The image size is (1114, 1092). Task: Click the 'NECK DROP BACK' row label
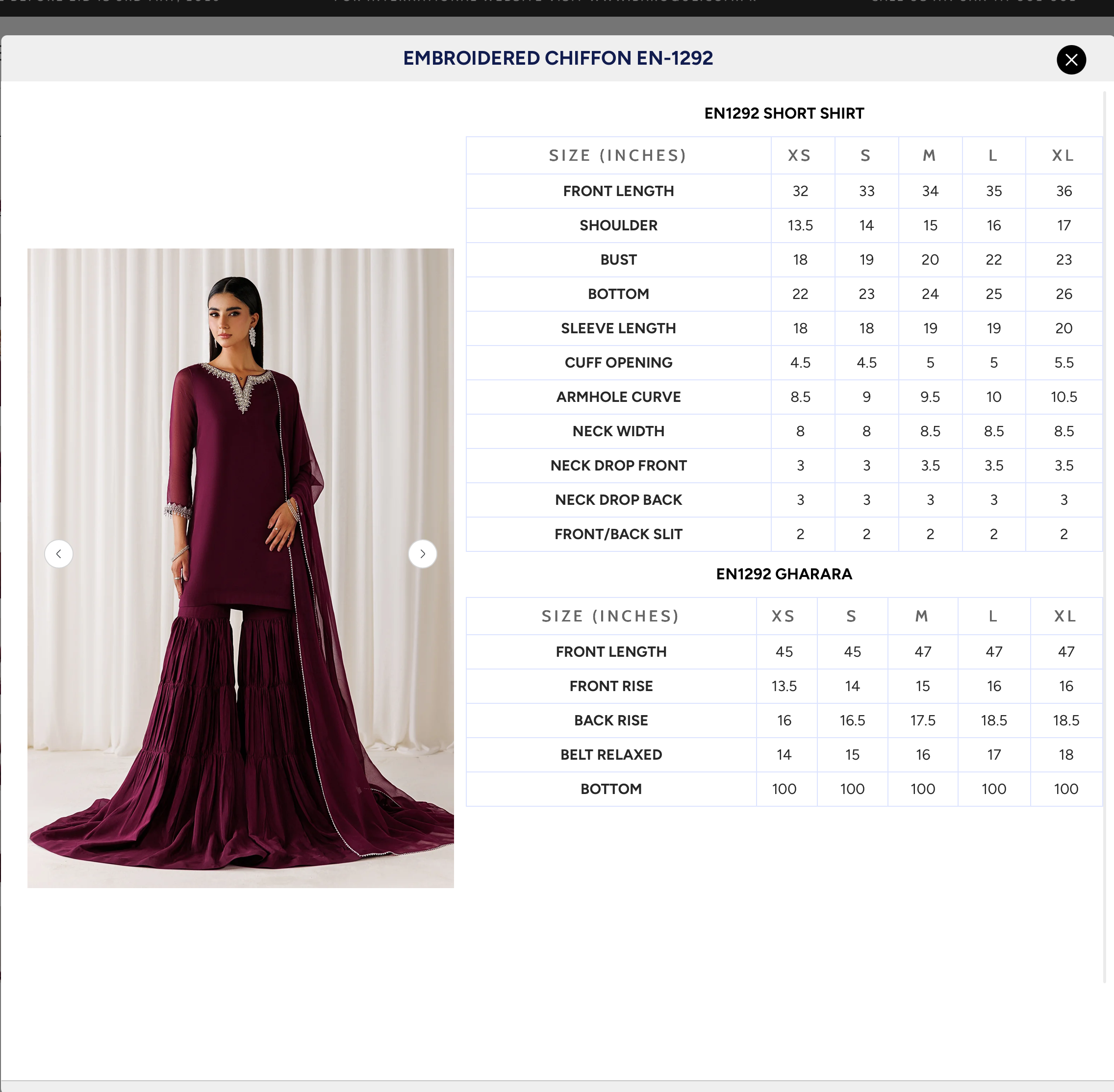(x=618, y=500)
